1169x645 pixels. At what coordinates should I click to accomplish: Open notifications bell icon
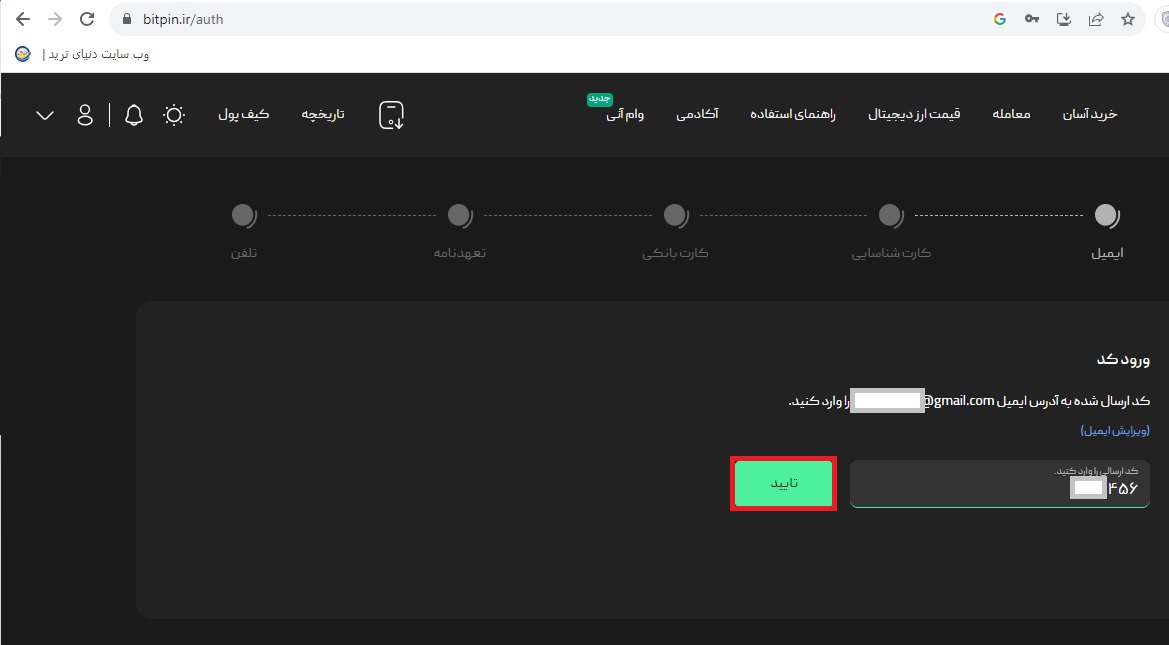[134, 115]
